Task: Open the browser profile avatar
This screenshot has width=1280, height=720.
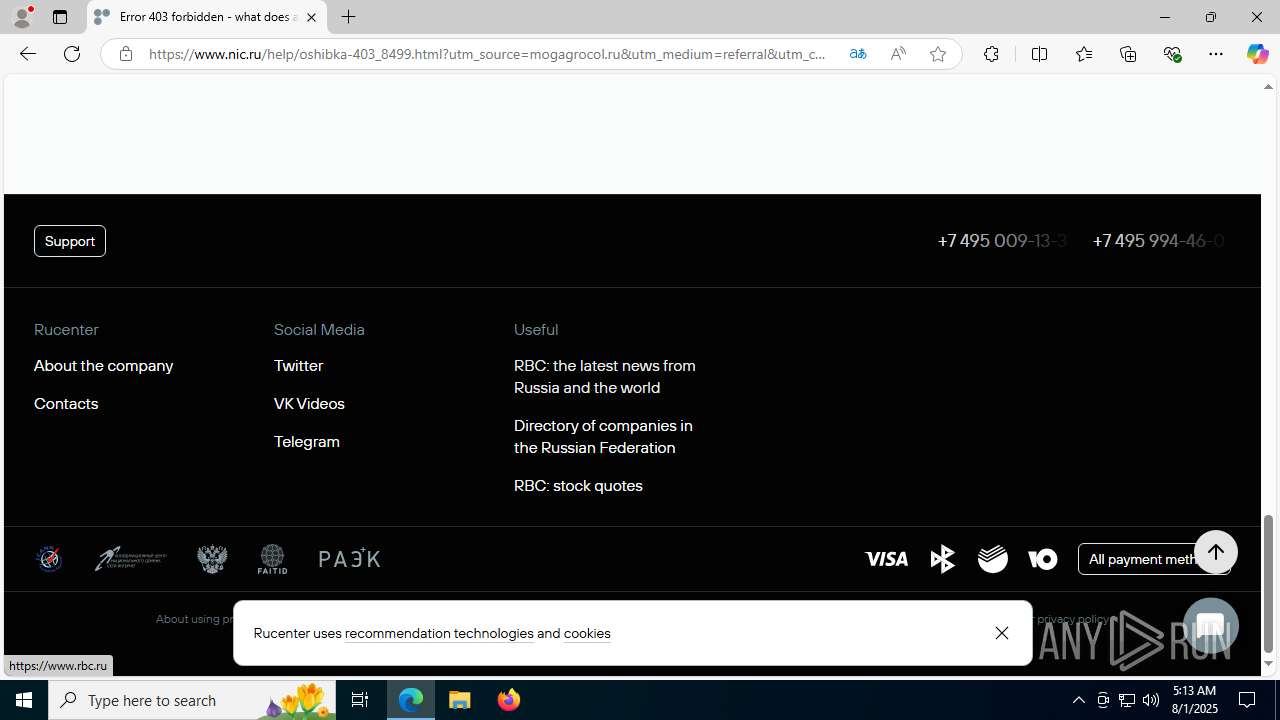Action: tap(22, 17)
